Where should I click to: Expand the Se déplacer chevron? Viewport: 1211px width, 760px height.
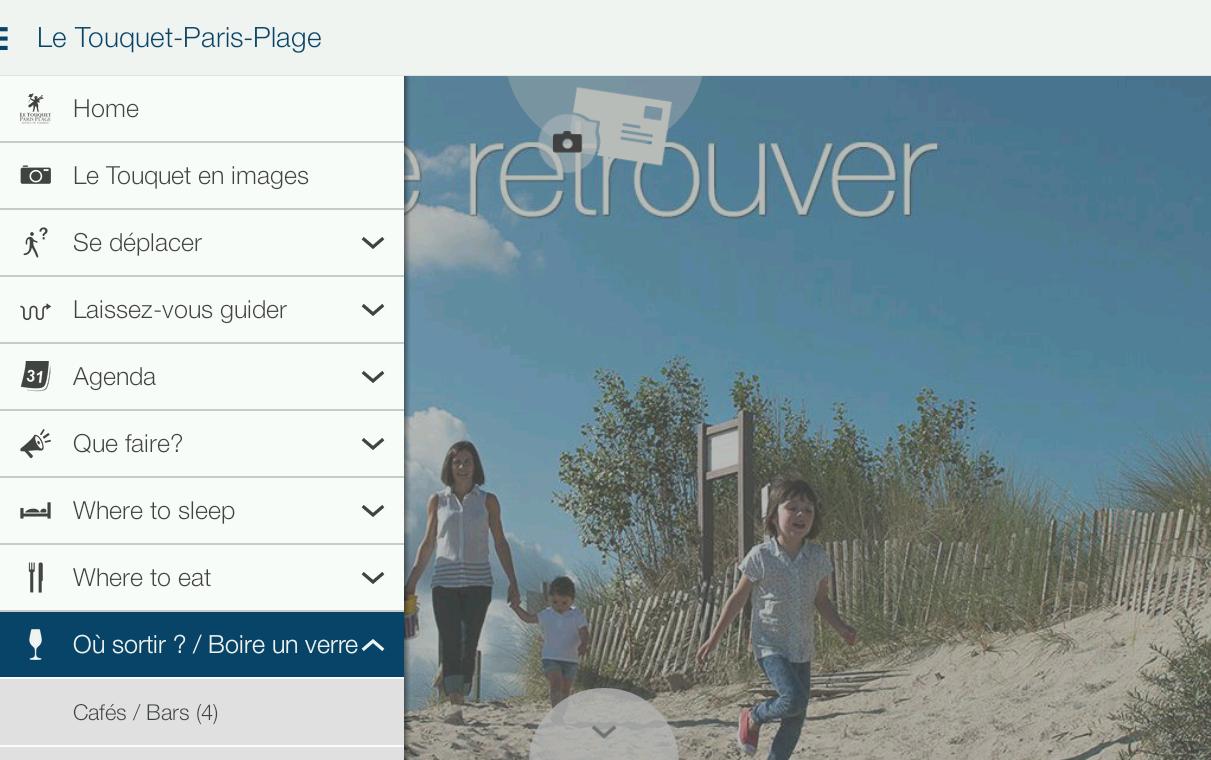pos(373,243)
